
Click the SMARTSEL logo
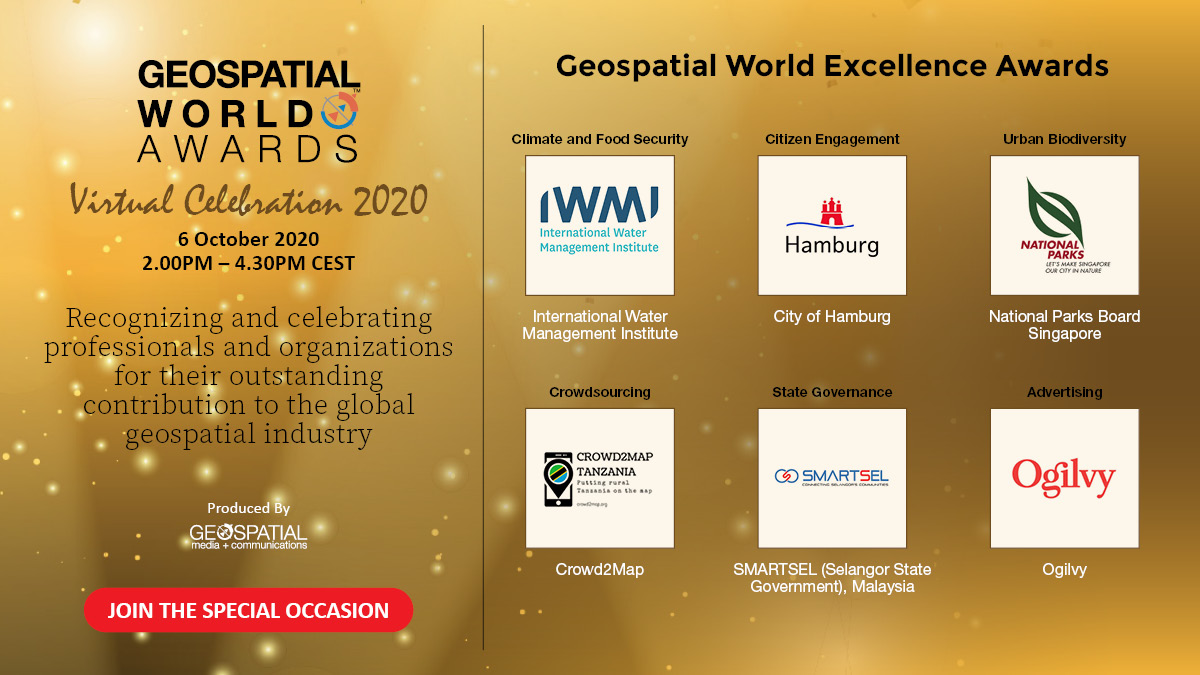click(x=832, y=478)
